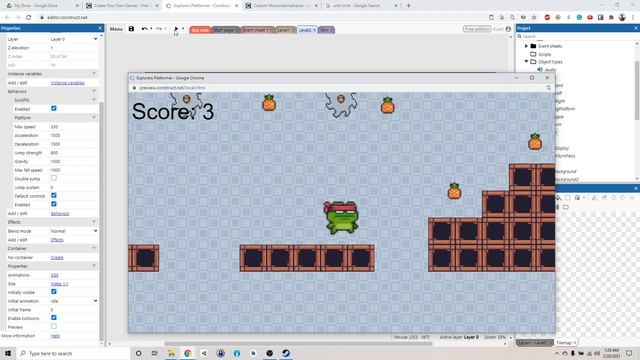Image resolution: width=640 pixels, height=360 pixels.
Task: Collapse the Behaviors section
Action: (x=94, y=91)
